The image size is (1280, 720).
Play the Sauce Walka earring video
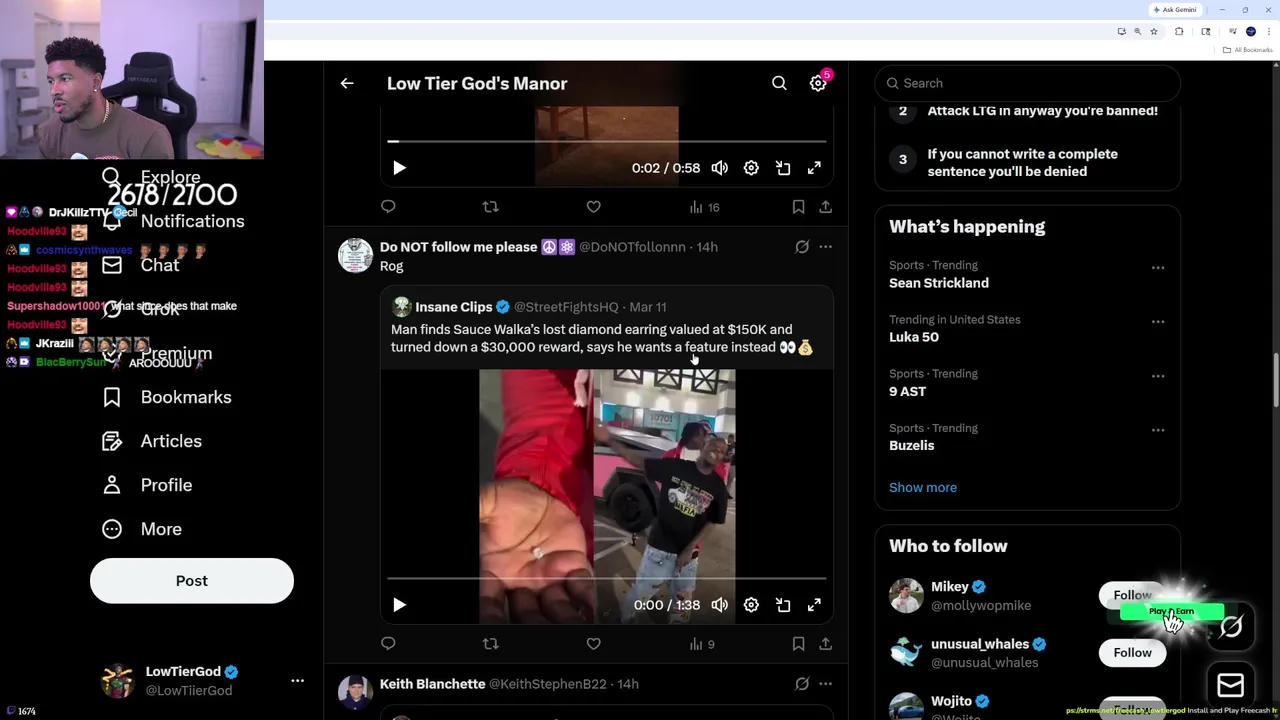tap(399, 605)
